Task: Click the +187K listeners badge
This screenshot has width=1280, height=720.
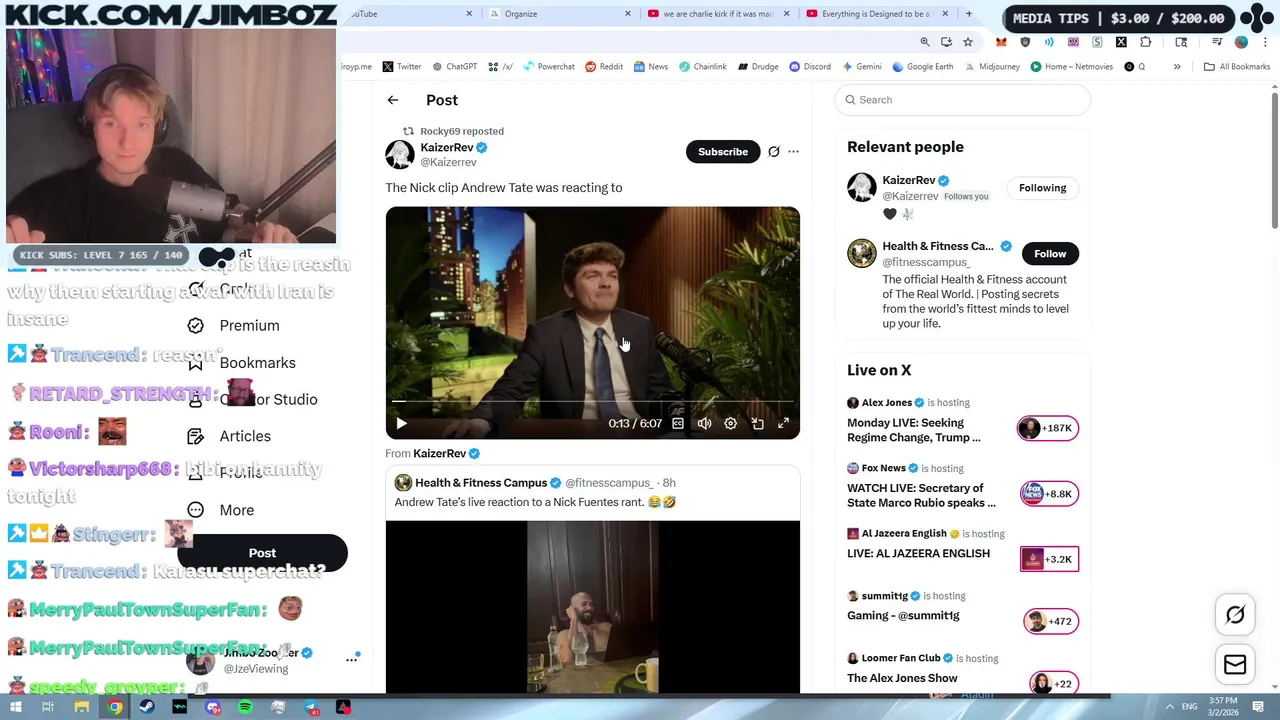Action: pyautogui.click(x=1048, y=428)
